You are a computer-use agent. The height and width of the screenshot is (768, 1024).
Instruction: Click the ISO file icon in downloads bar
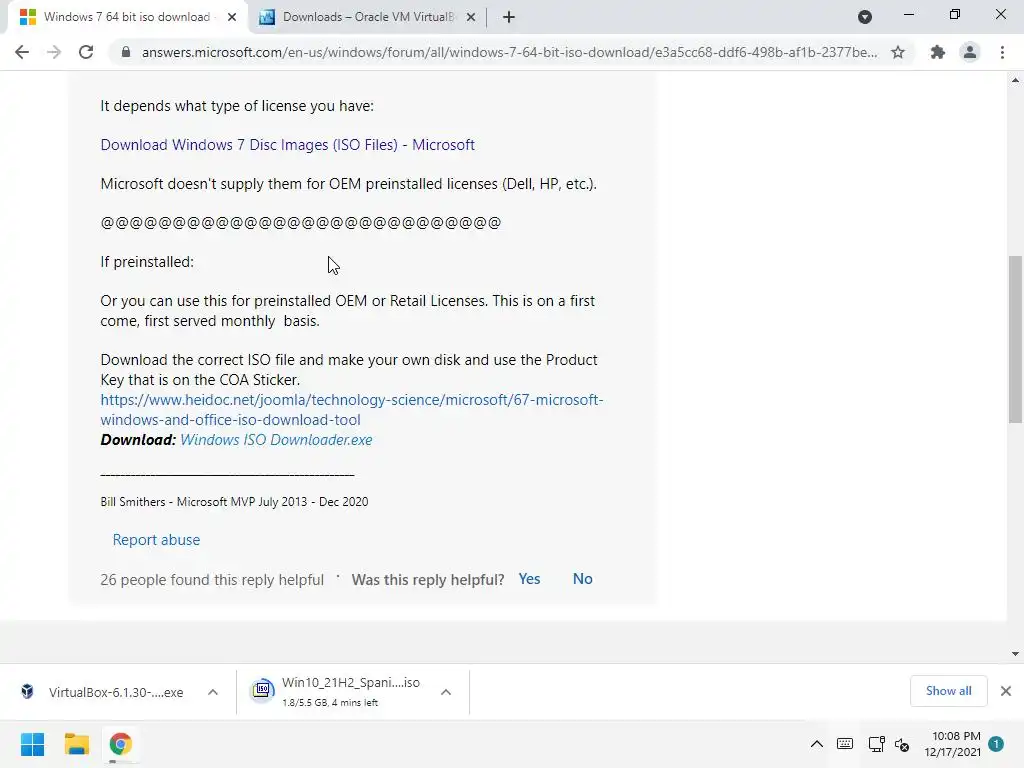[x=262, y=690]
